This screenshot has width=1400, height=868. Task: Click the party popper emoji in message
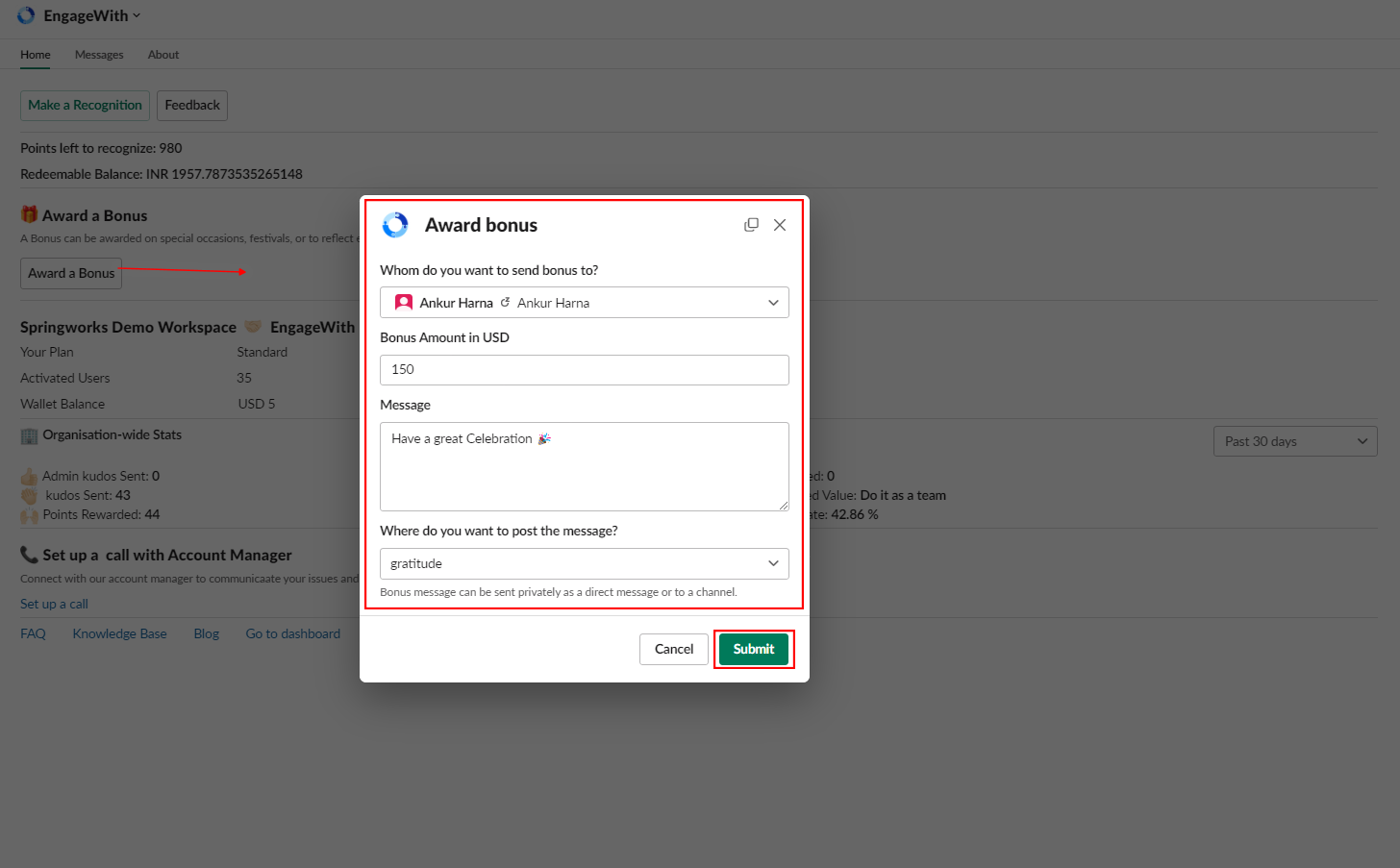click(x=544, y=438)
